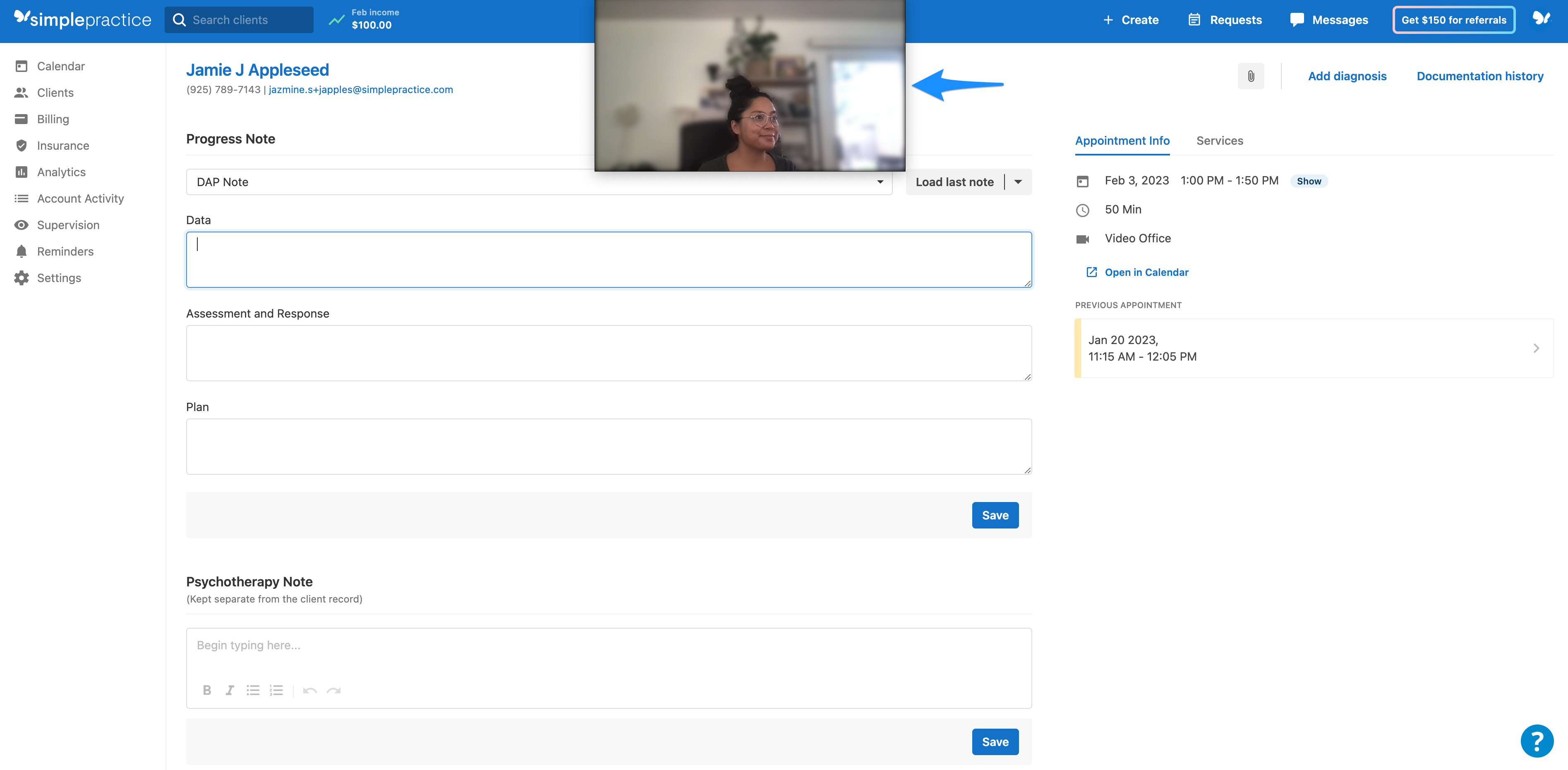Image resolution: width=1568 pixels, height=770 pixels.
Task: Apply italic formatting in the note editor
Action: [230, 690]
